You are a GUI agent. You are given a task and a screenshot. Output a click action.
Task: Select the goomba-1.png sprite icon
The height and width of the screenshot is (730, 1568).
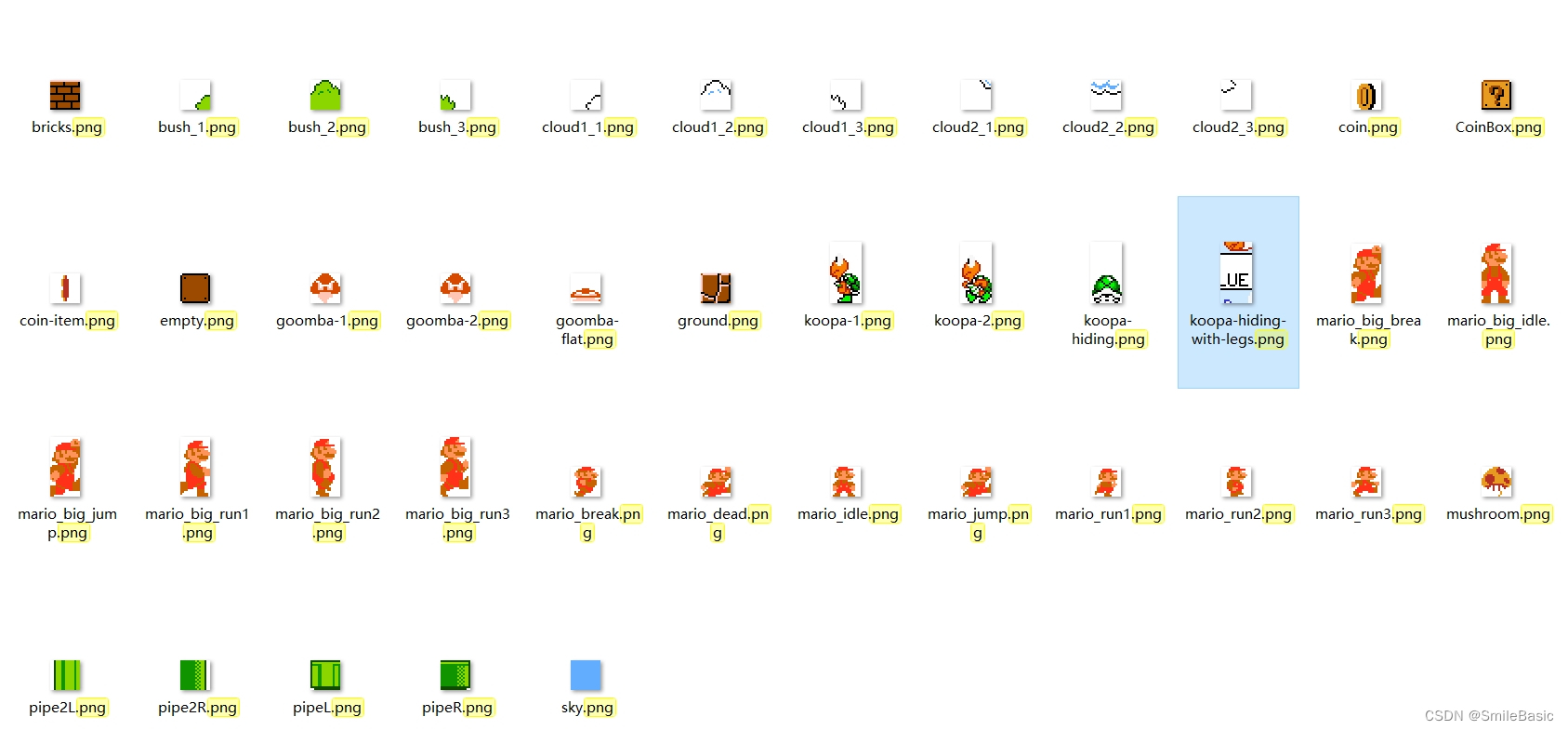[325, 288]
